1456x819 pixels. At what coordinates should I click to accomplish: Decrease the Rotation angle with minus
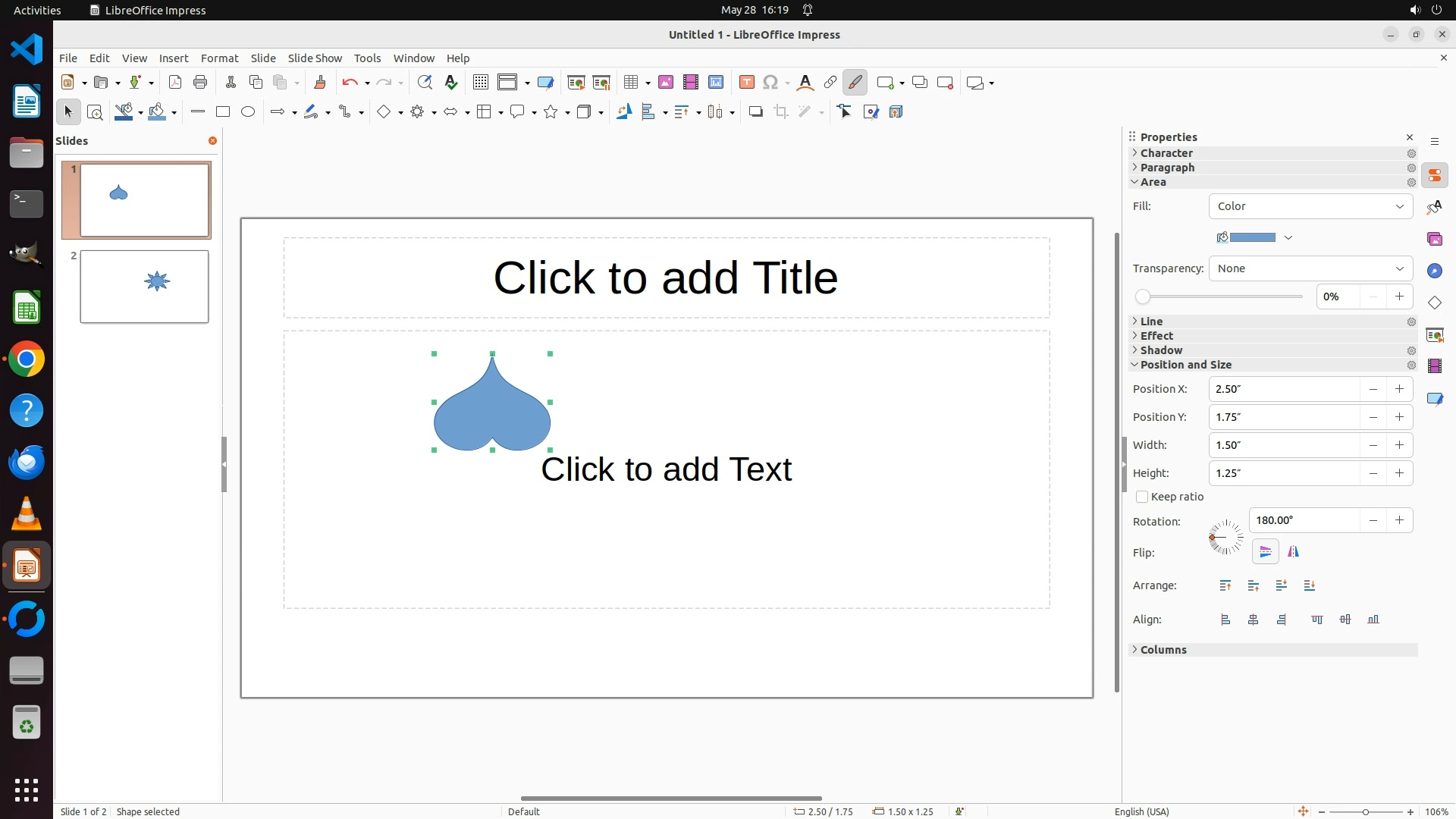[x=1373, y=520]
